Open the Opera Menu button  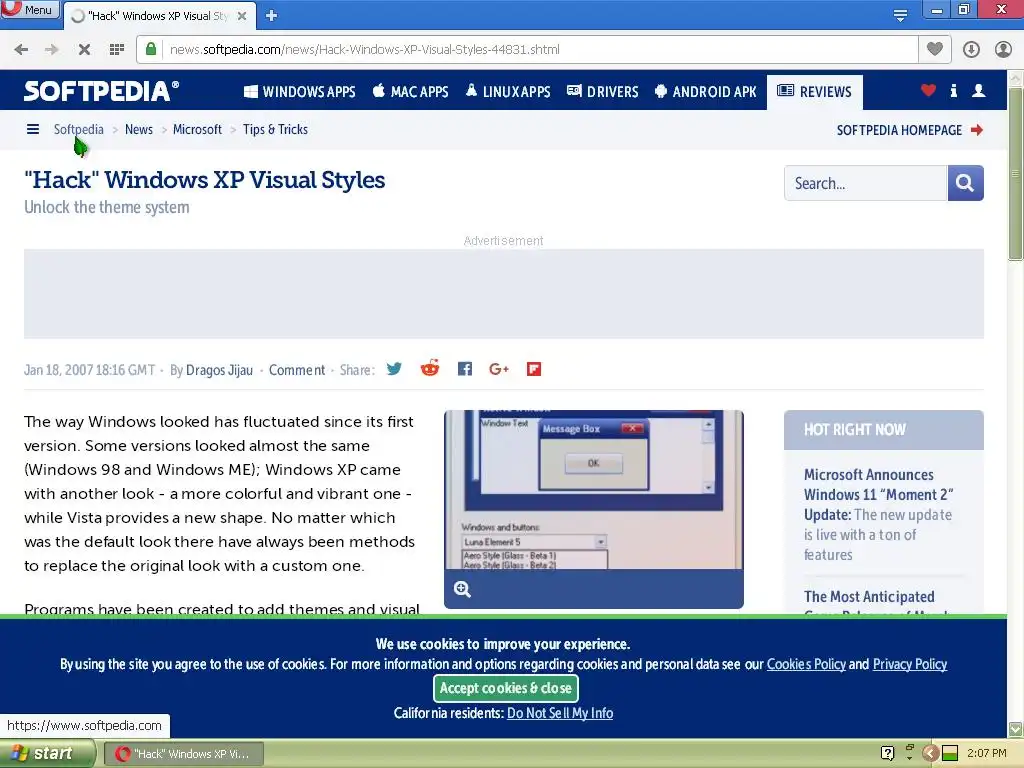pos(30,9)
